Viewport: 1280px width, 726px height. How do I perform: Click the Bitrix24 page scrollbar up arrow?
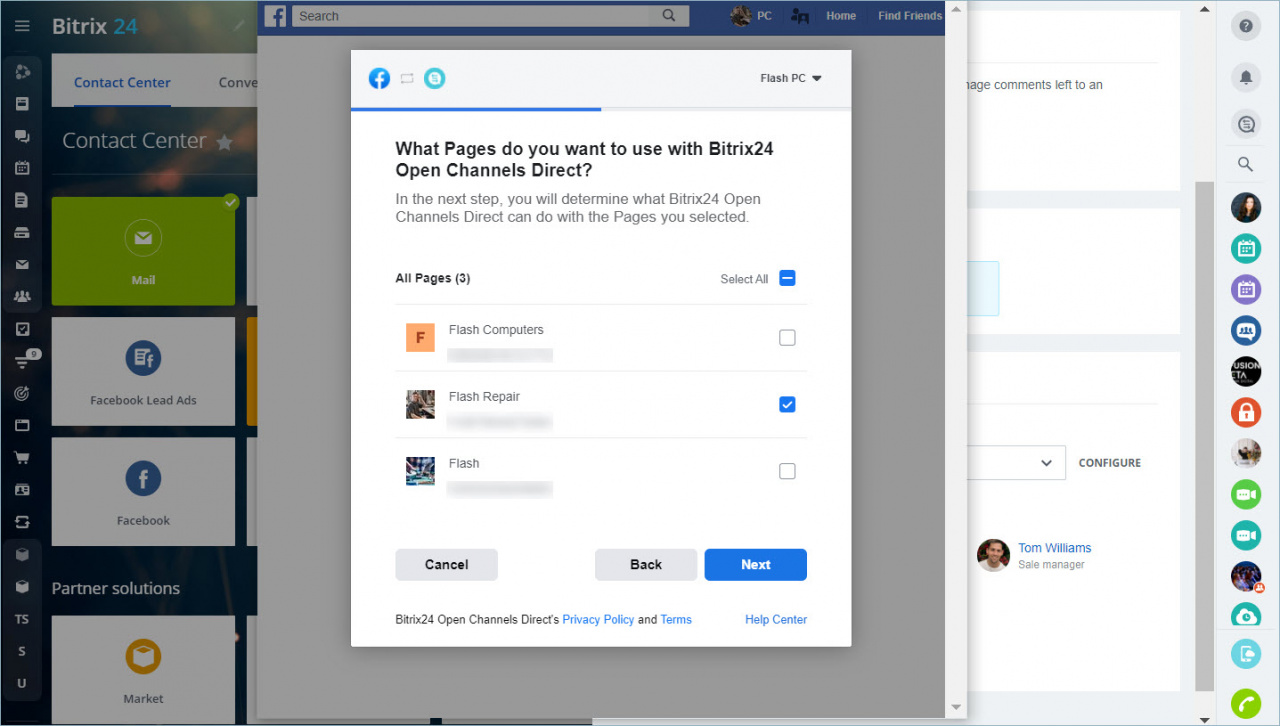[1205, 10]
